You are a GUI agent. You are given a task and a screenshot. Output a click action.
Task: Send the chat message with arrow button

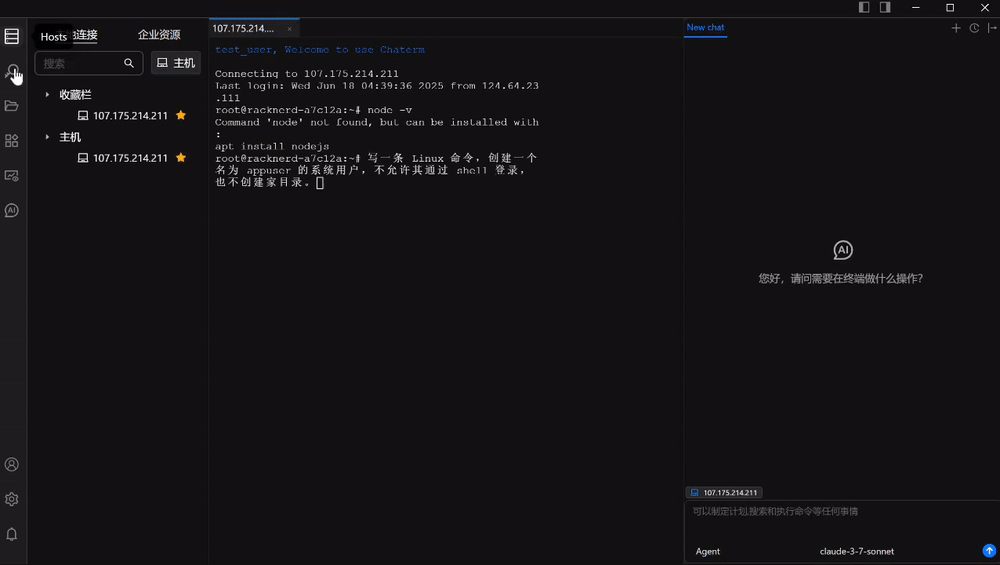[x=989, y=550]
